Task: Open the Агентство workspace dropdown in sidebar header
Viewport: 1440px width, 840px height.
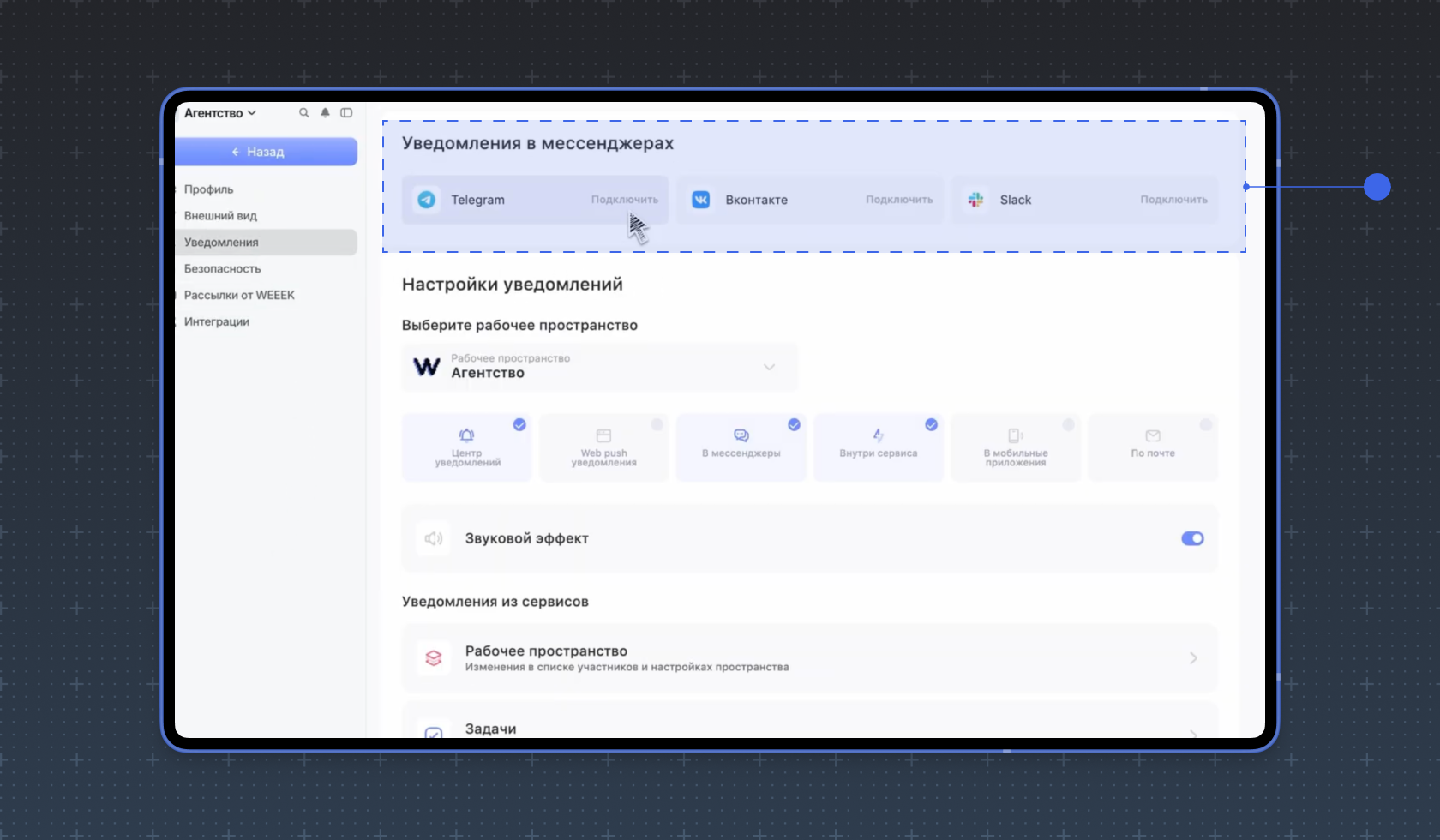Action: [220, 113]
